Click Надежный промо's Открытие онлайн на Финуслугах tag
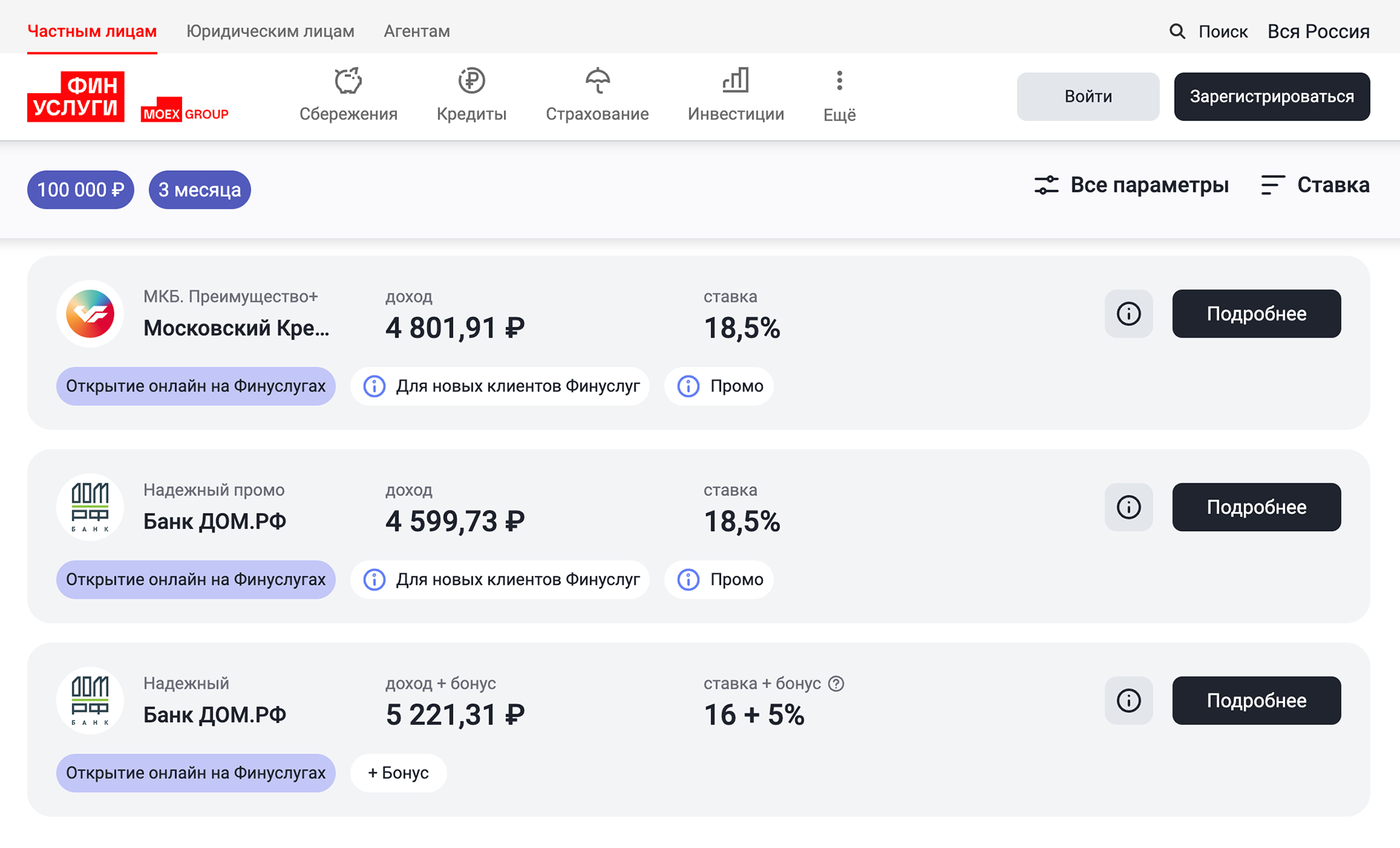This screenshot has height=848, width=1400. pyautogui.click(x=196, y=579)
